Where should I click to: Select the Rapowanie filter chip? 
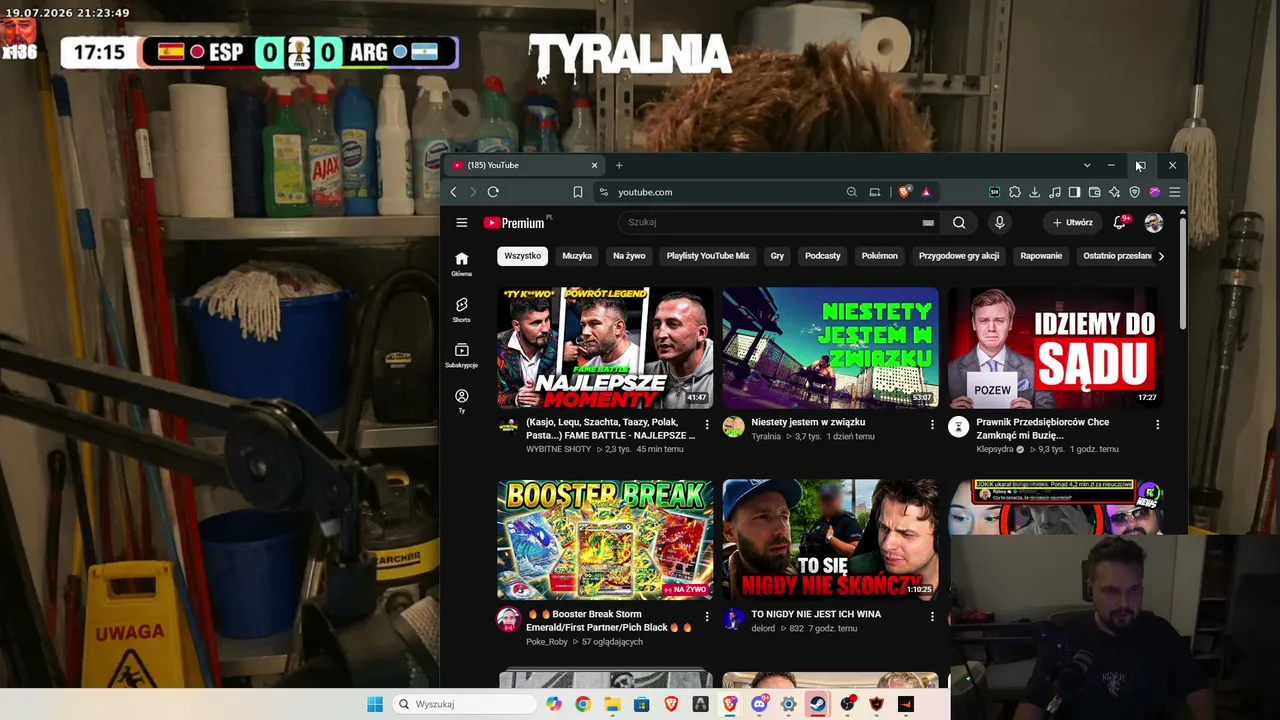[x=1041, y=256]
